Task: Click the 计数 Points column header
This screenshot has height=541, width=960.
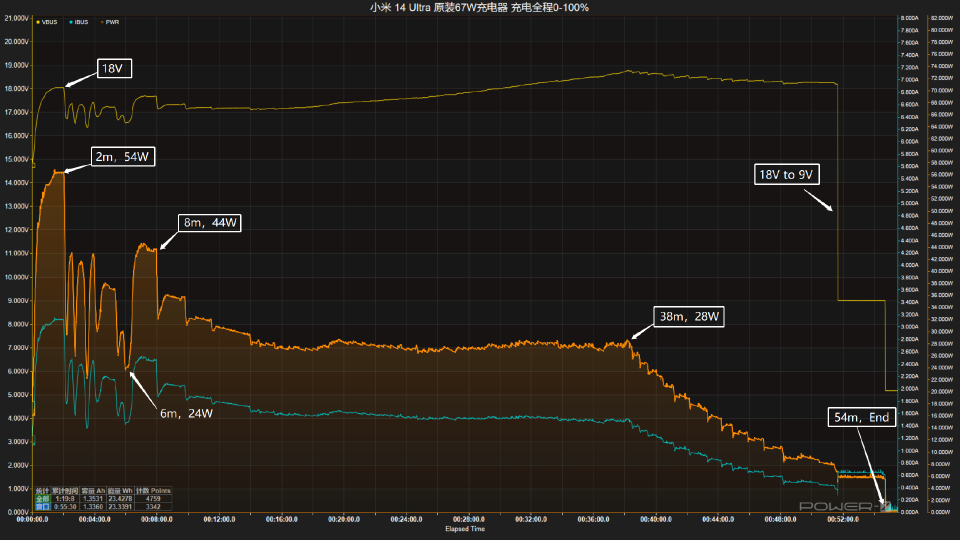Action: pyautogui.click(x=153, y=491)
